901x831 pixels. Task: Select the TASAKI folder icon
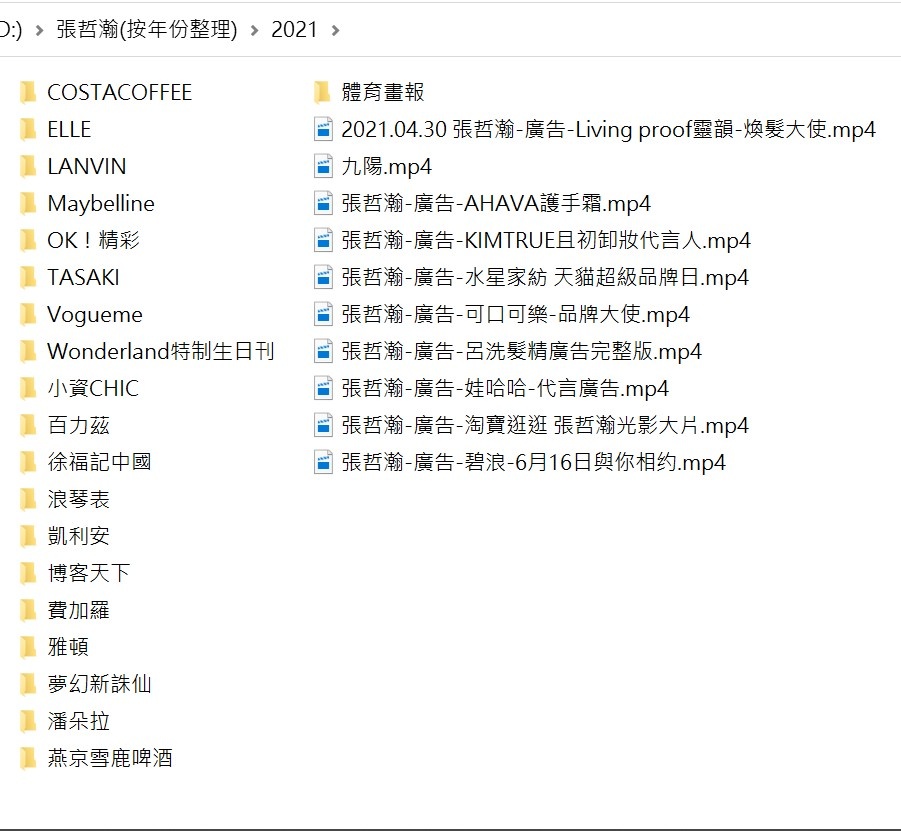[x=28, y=278]
